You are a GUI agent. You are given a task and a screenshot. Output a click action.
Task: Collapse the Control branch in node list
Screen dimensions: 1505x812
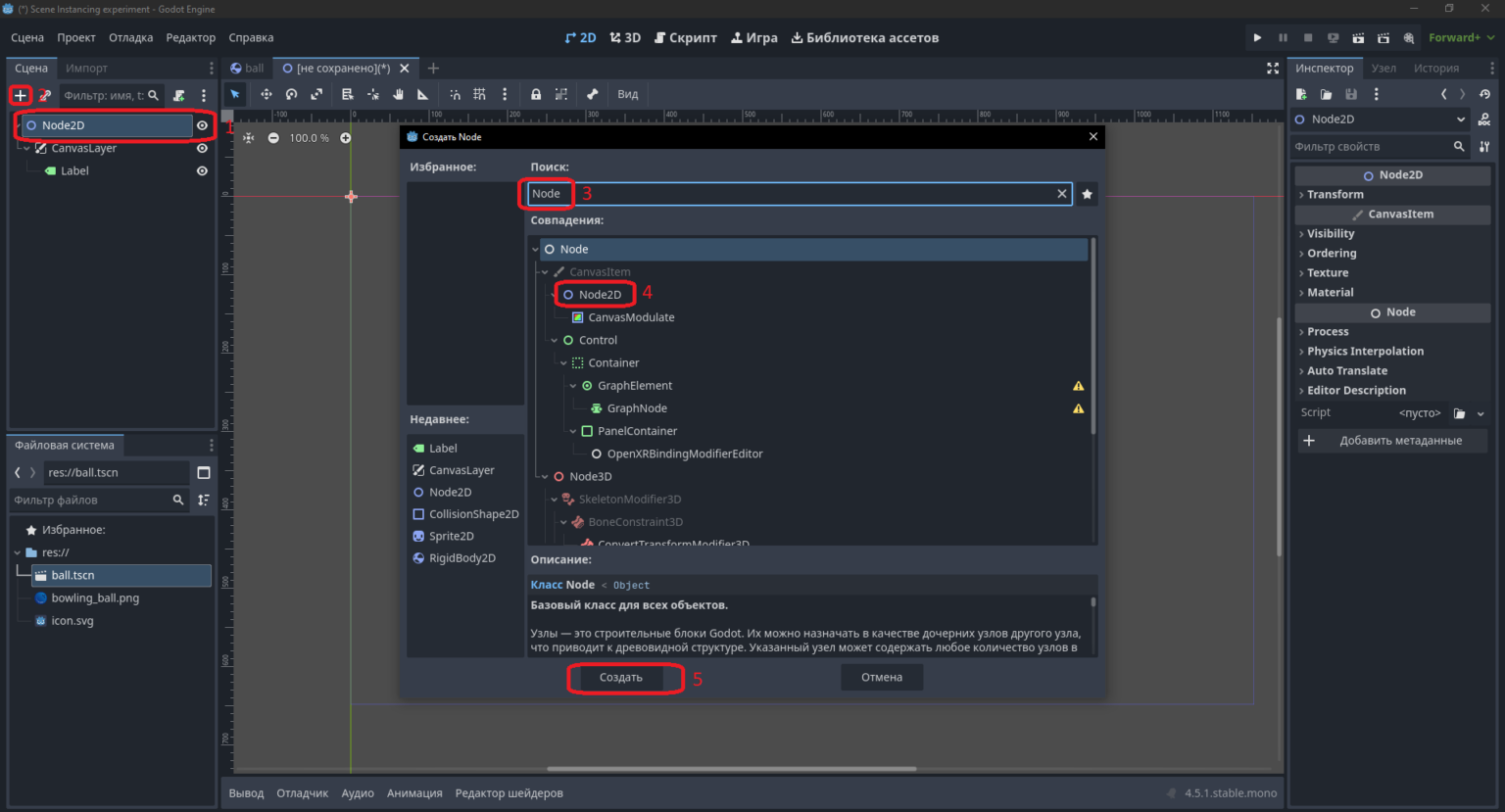555,340
